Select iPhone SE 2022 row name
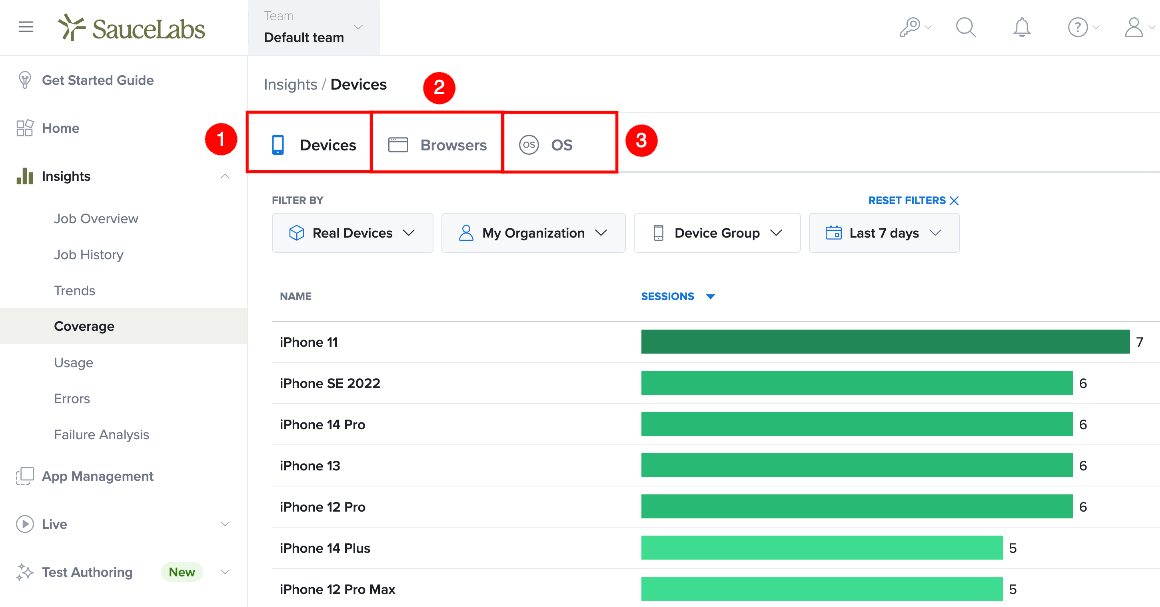1160x607 pixels. (330, 383)
